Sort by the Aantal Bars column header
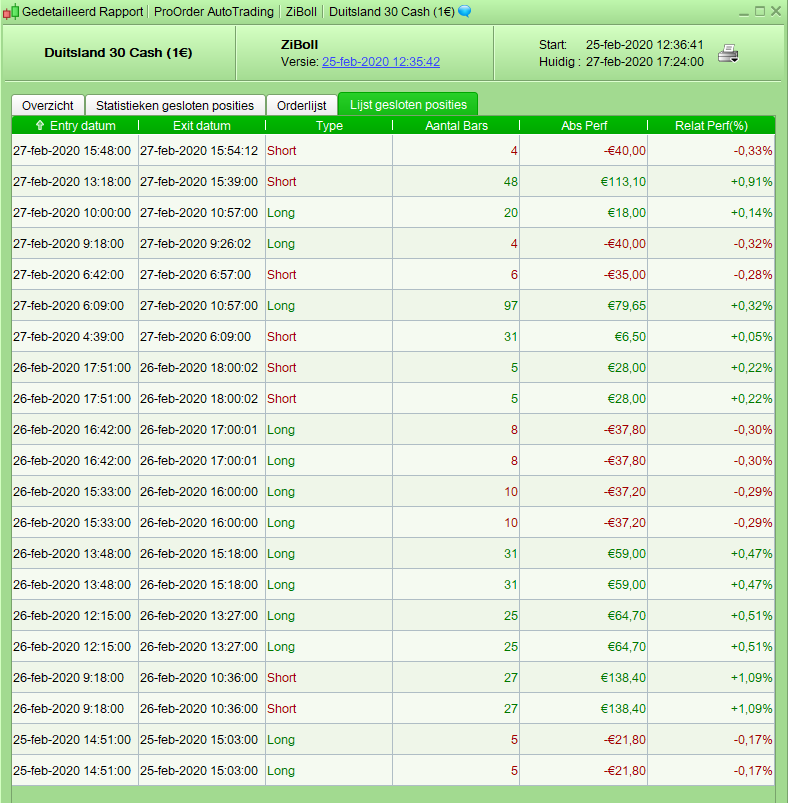 point(456,125)
